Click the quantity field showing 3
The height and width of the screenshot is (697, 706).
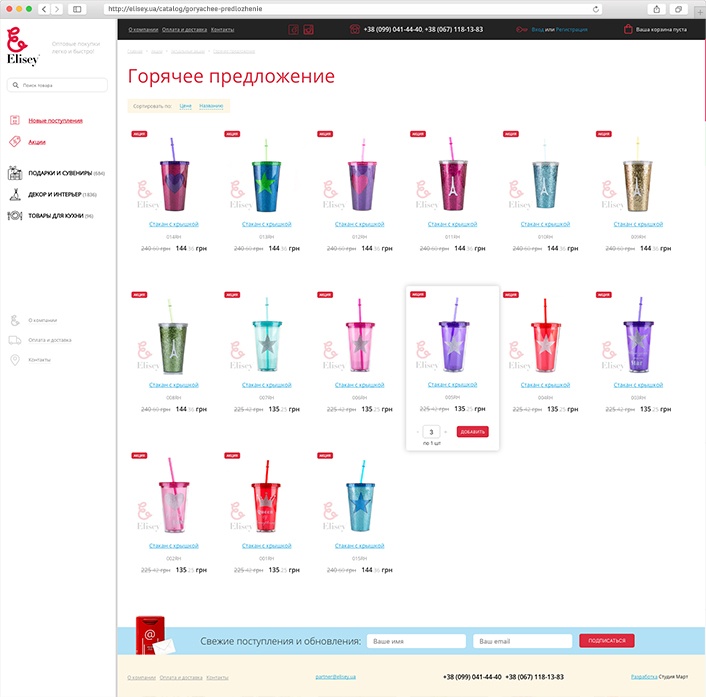431,432
